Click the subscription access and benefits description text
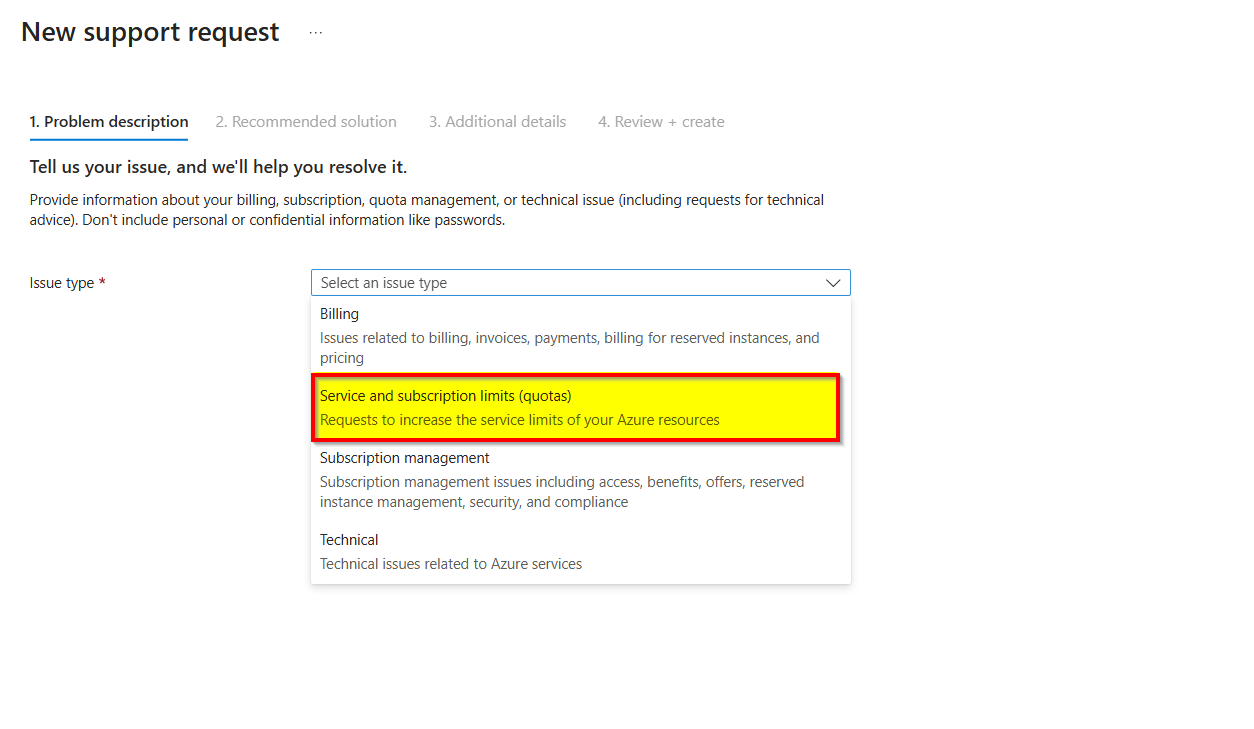The height and width of the screenshot is (729, 1254). [562, 492]
